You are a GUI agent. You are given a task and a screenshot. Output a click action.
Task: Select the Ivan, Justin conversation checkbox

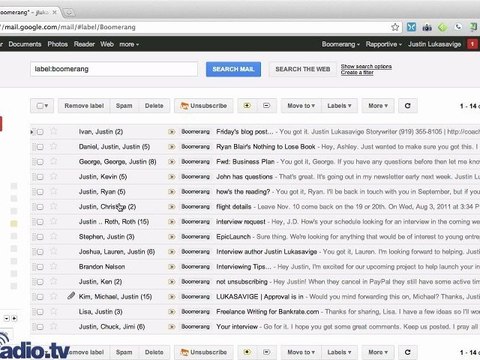40,132
